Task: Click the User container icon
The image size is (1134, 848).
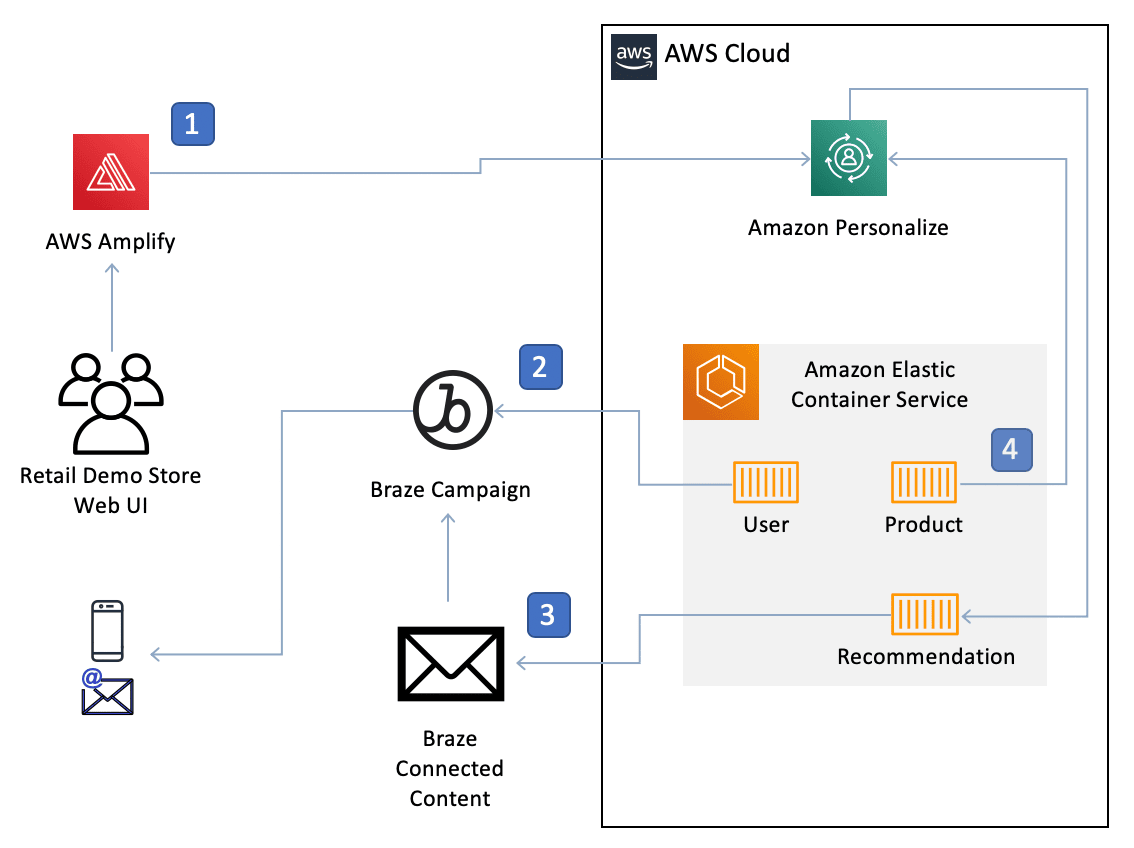Action: click(766, 482)
